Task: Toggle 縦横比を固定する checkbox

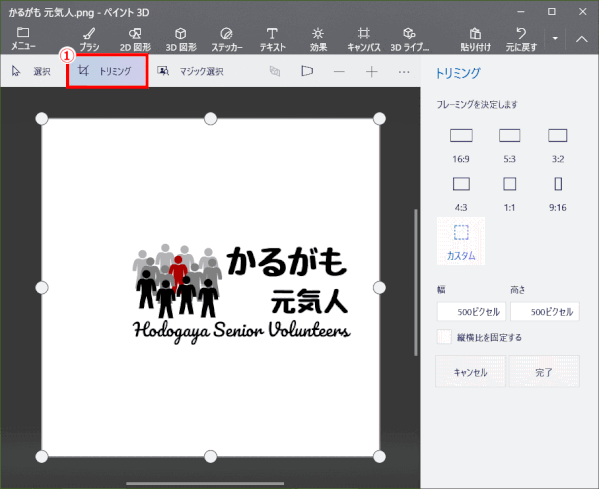Action: pos(444,337)
